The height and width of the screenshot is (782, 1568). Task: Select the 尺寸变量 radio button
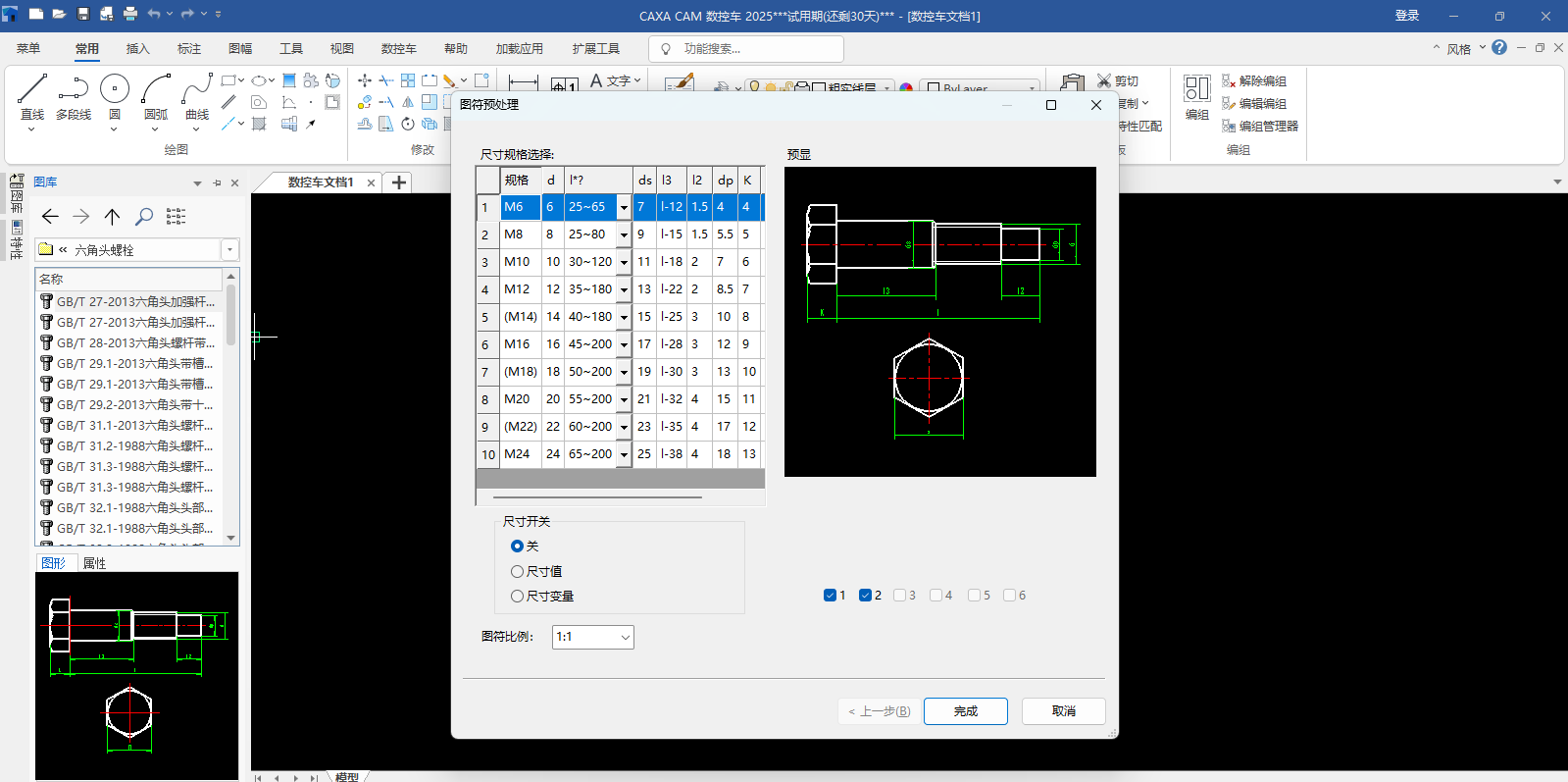pyautogui.click(x=518, y=596)
